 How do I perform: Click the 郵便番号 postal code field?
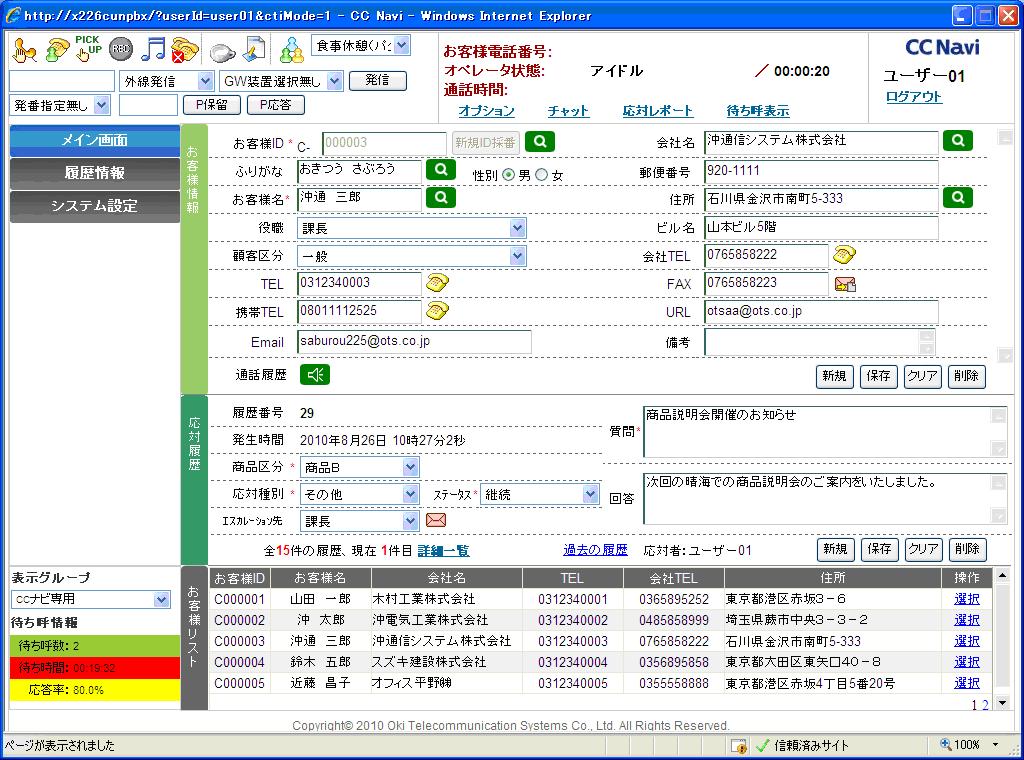(x=822, y=171)
